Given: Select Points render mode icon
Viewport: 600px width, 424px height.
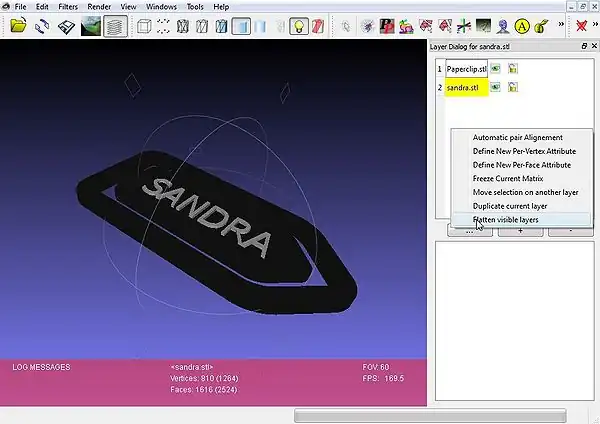Looking at the screenshot, I should click(x=162, y=26).
